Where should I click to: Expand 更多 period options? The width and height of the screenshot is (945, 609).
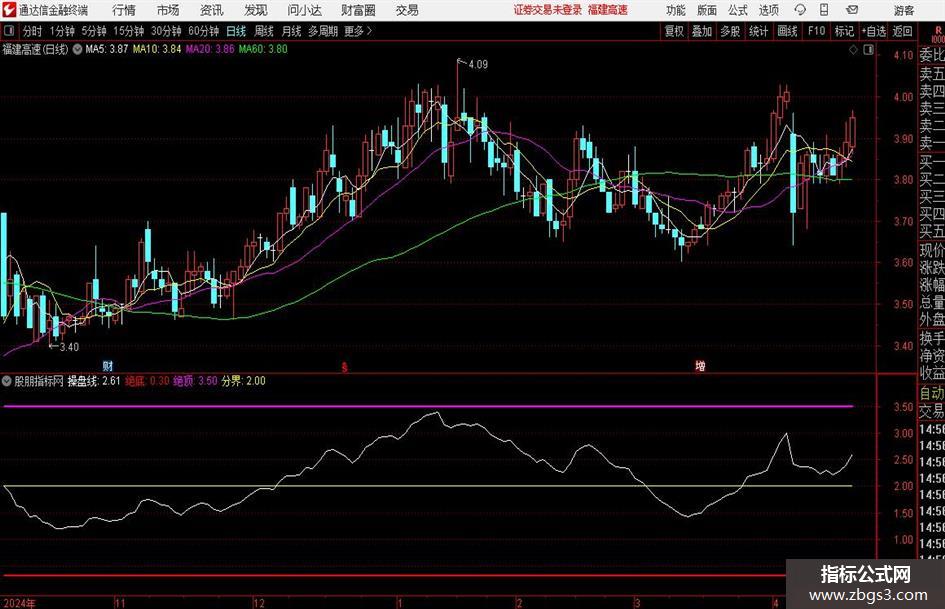357,31
